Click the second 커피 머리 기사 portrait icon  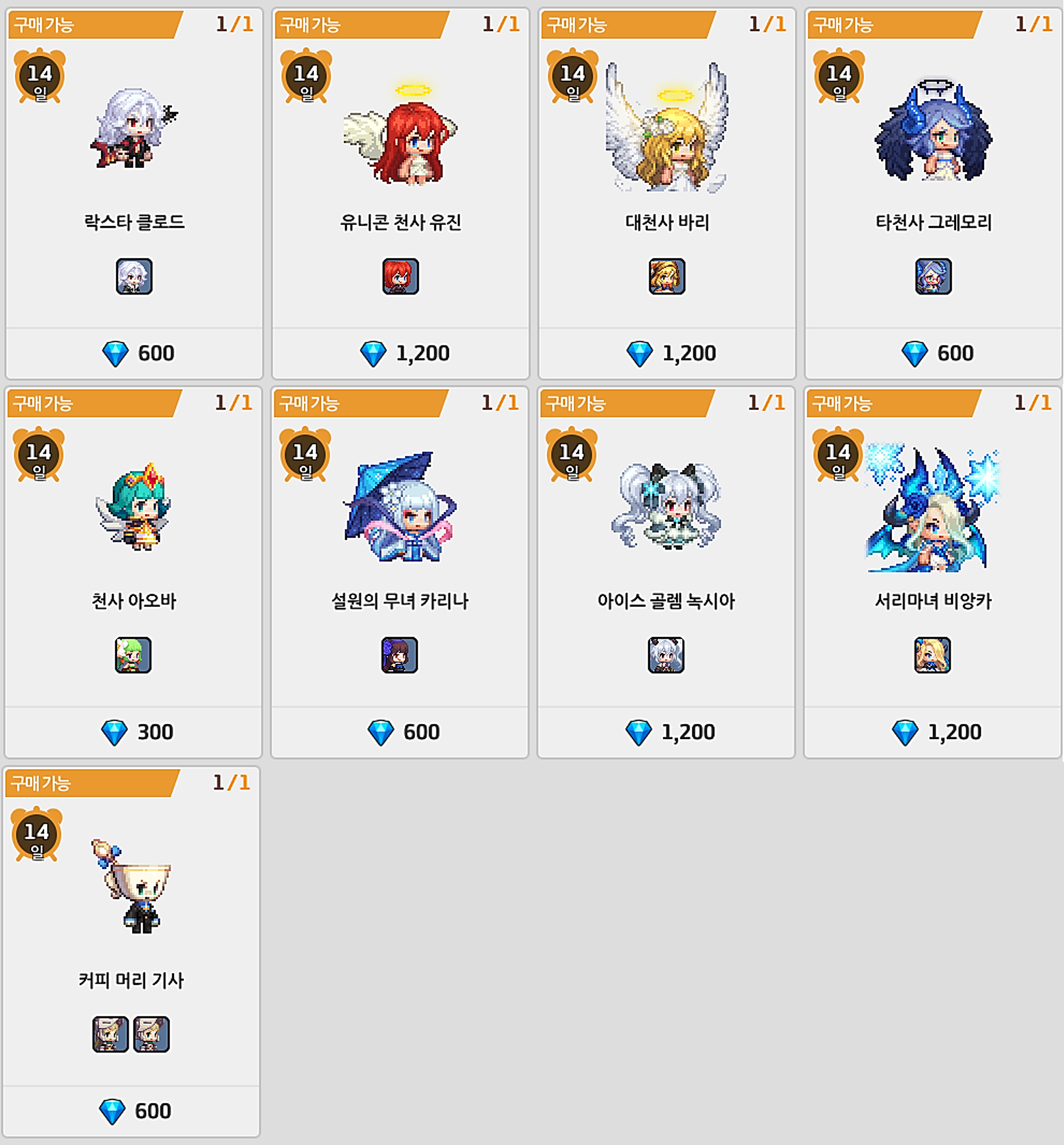151,1034
